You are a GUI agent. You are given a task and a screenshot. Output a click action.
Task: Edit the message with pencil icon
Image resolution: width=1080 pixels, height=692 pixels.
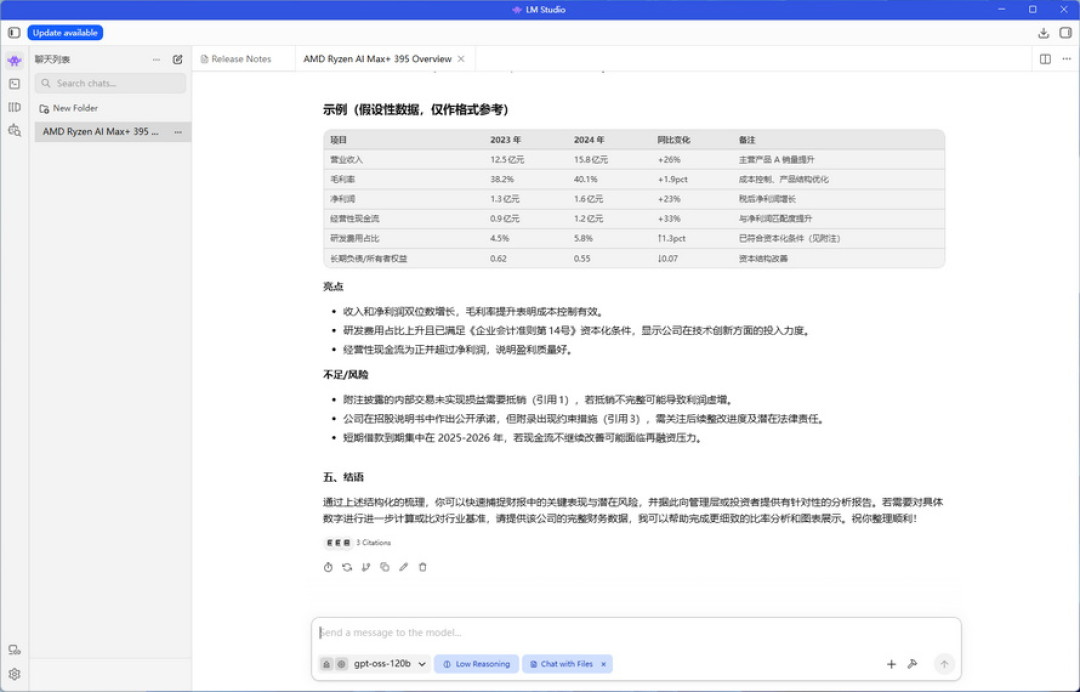404,567
